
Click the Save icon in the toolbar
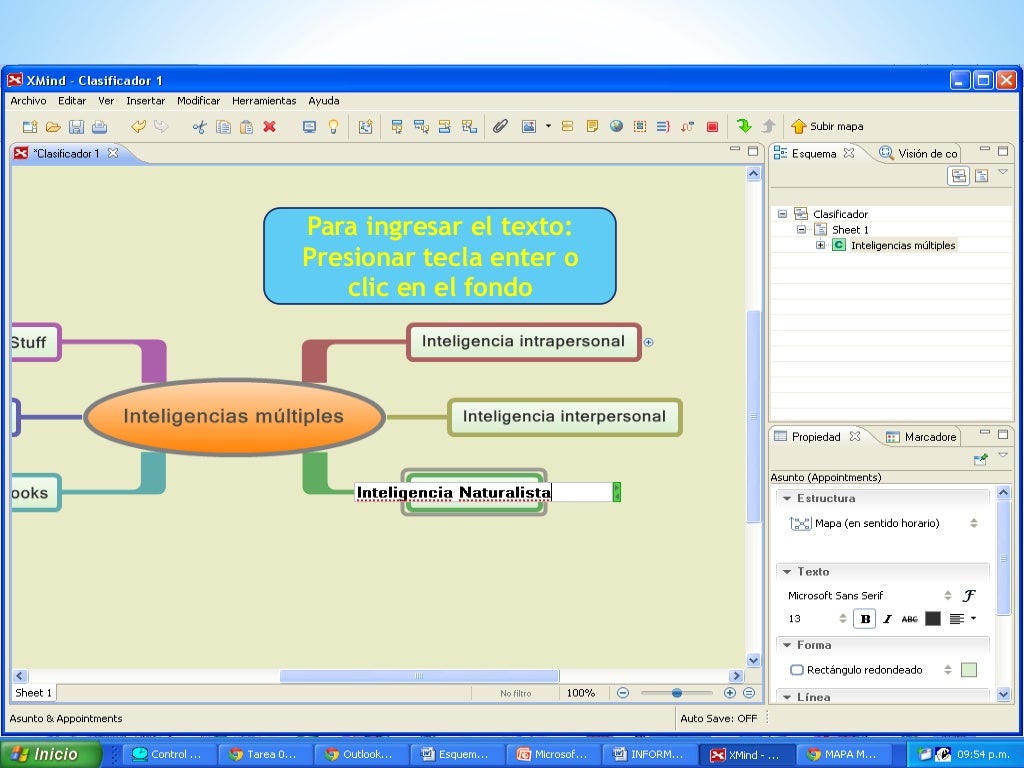click(x=76, y=127)
